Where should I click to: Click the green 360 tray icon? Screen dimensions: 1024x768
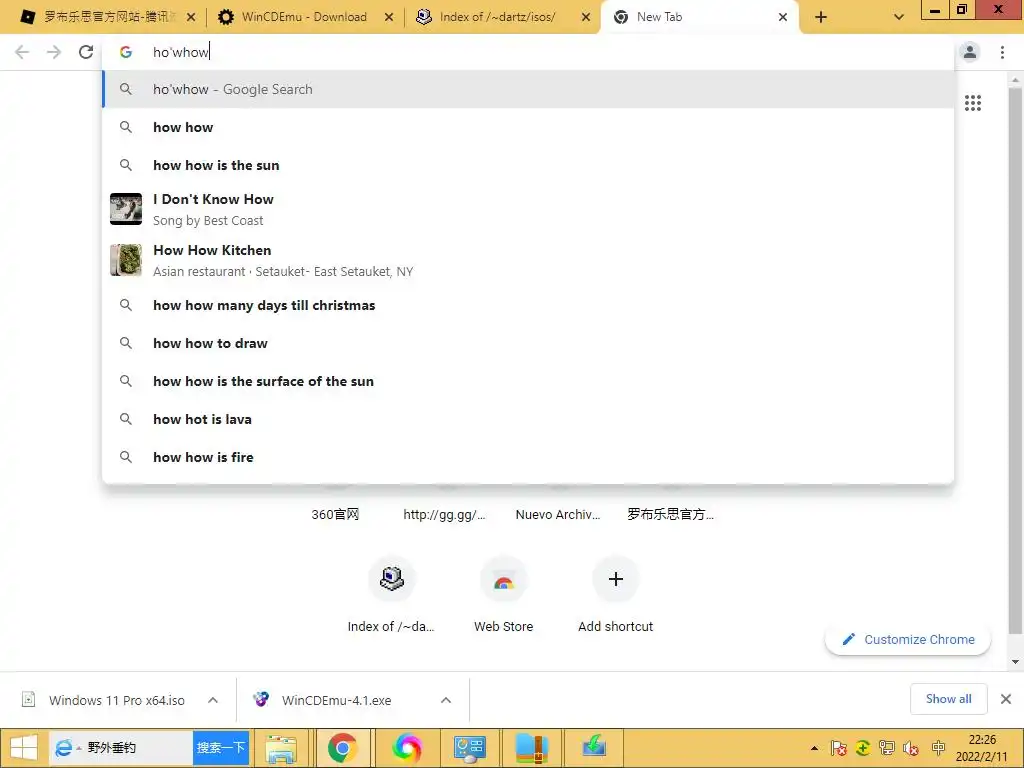point(863,748)
